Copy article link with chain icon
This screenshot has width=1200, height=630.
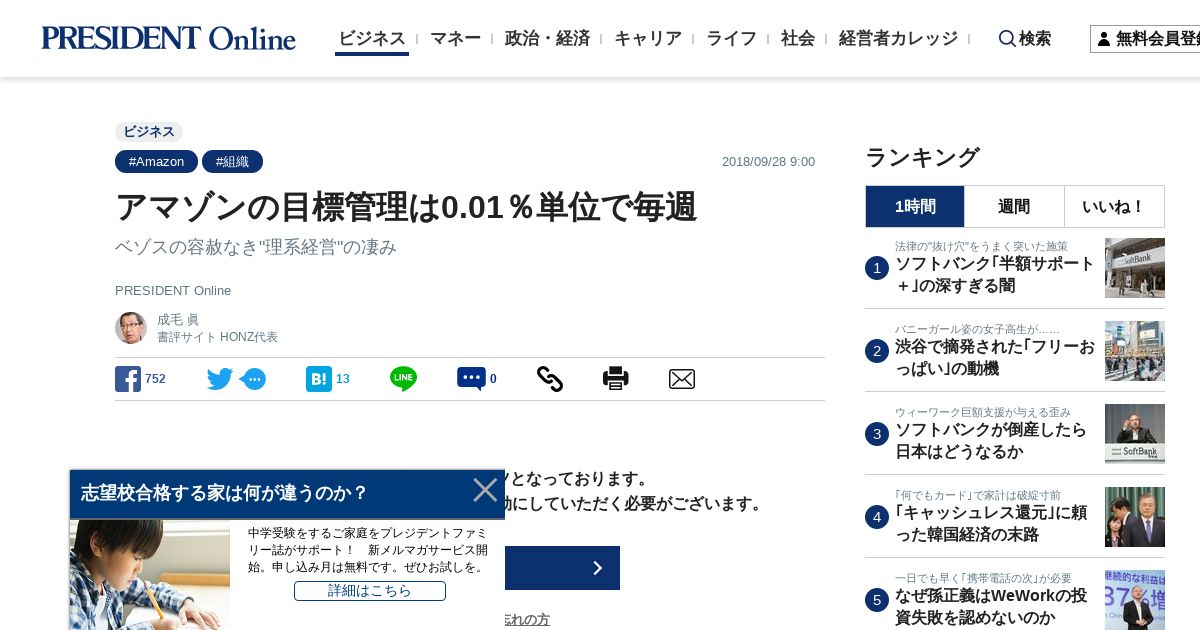tap(550, 379)
